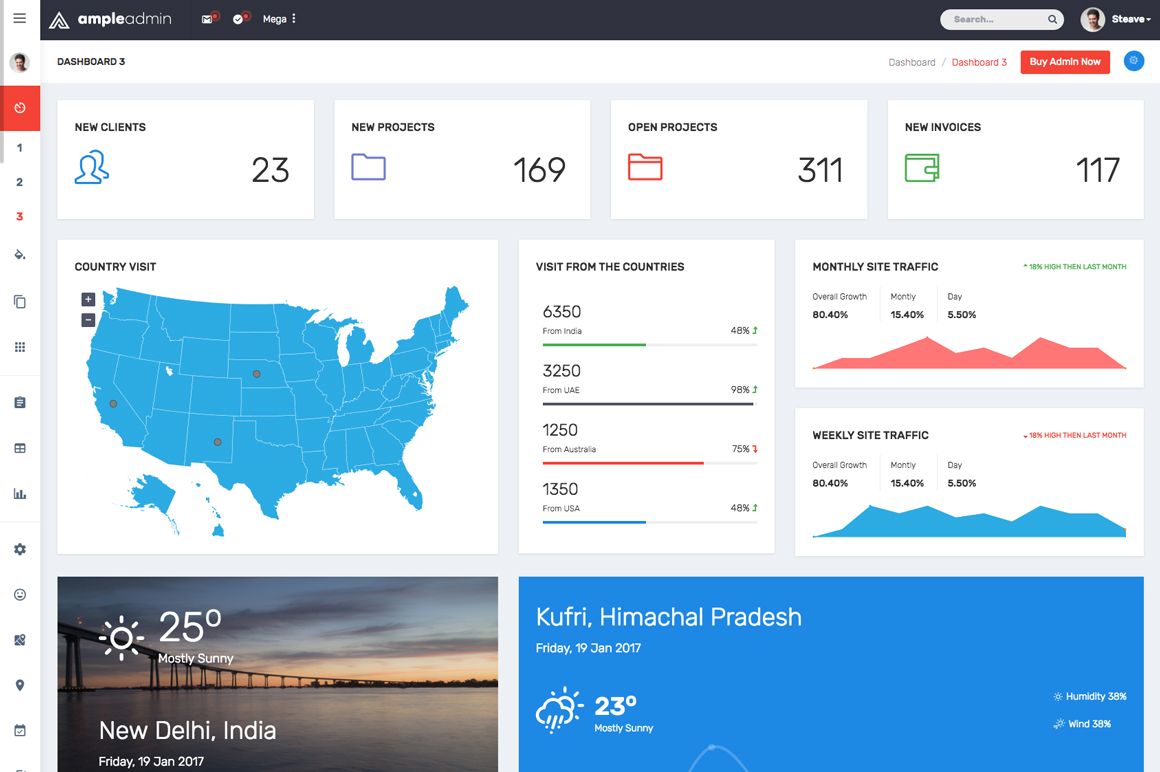
Task: Click the New Delhi weather sun icon
Action: pyautogui.click(x=121, y=637)
